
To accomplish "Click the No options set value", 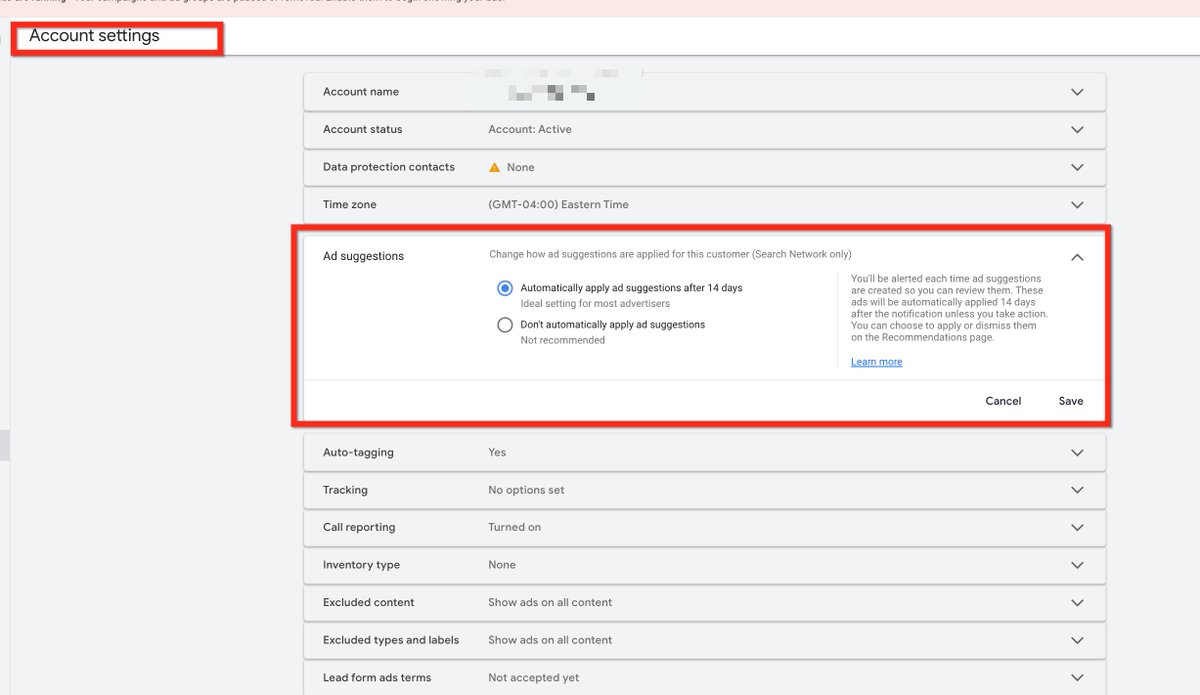I will (x=526, y=490).
